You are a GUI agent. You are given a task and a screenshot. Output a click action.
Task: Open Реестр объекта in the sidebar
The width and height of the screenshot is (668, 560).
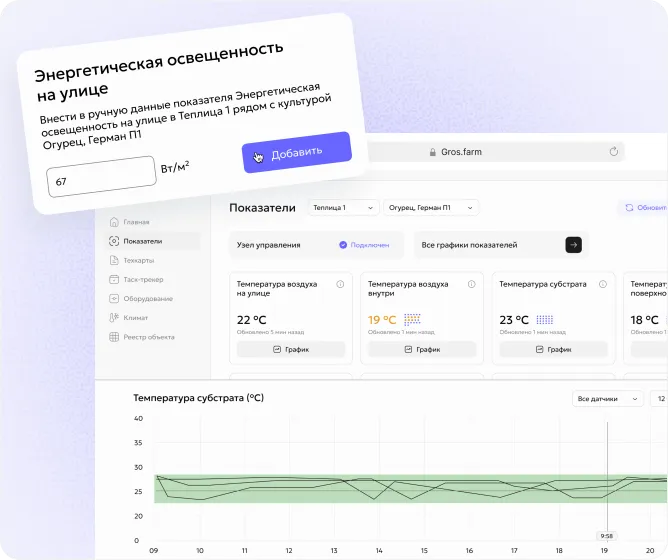153,337
